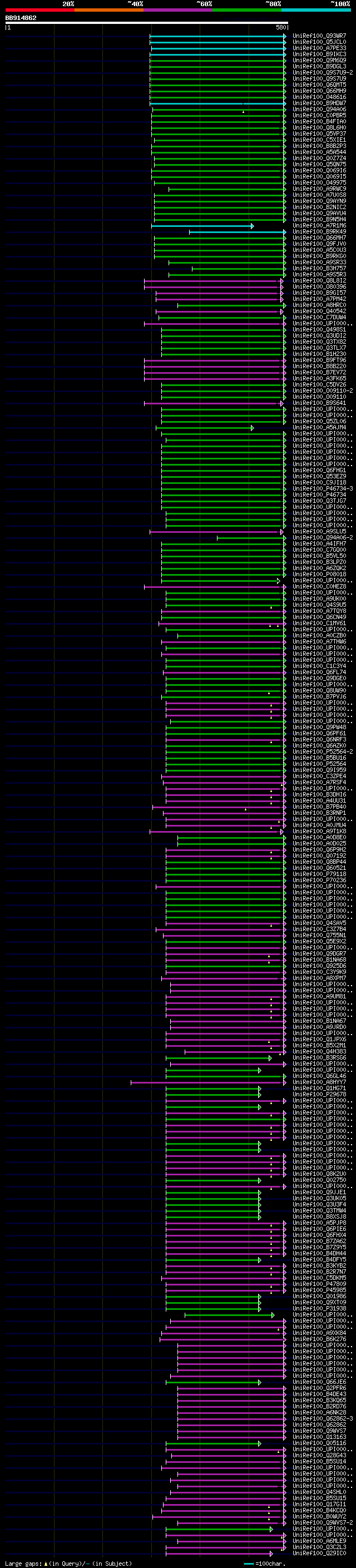Click the UniRef100_B8B2P3 entry

coord(319,146)
